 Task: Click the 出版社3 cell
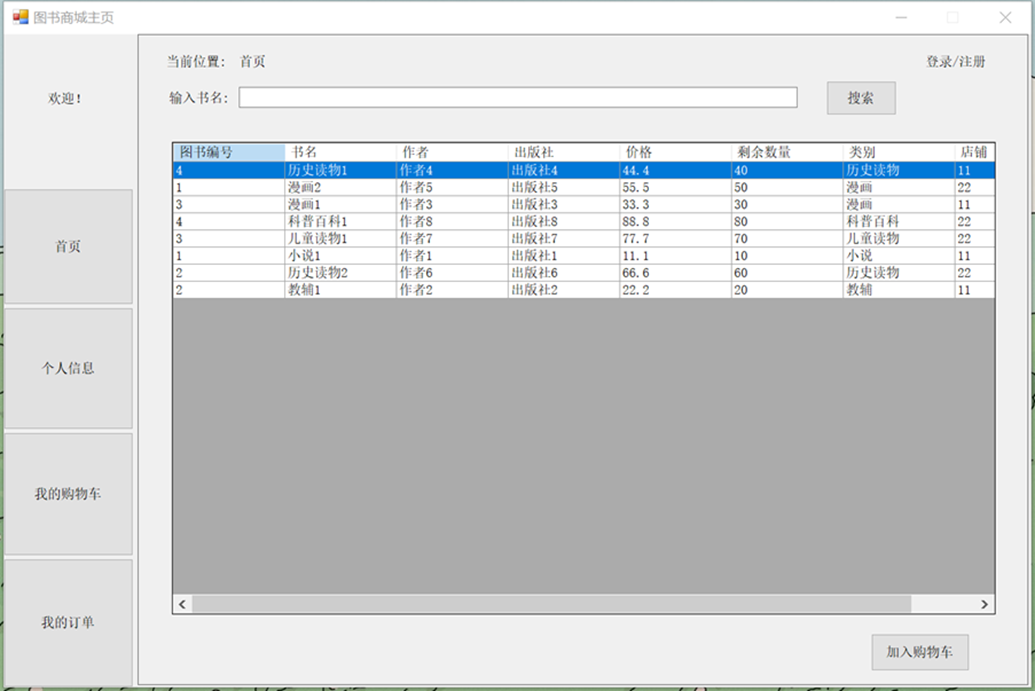(x=564, y=205)
